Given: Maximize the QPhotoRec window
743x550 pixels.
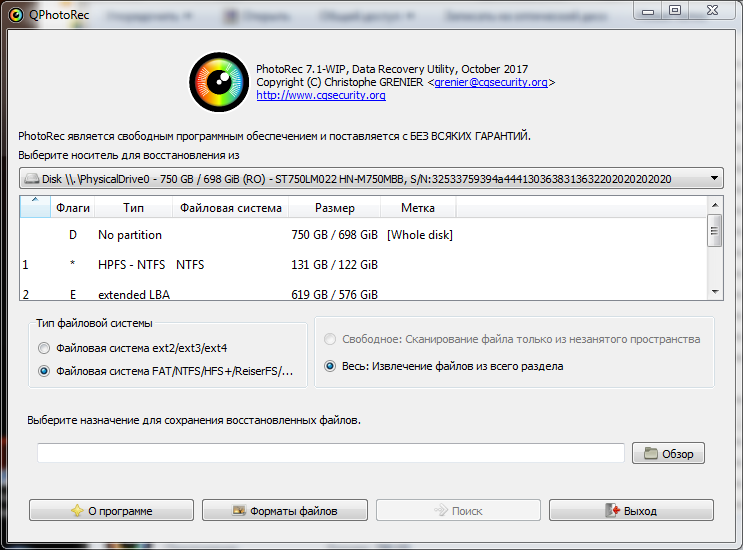Looking at the screenshot, I should 675,10.
